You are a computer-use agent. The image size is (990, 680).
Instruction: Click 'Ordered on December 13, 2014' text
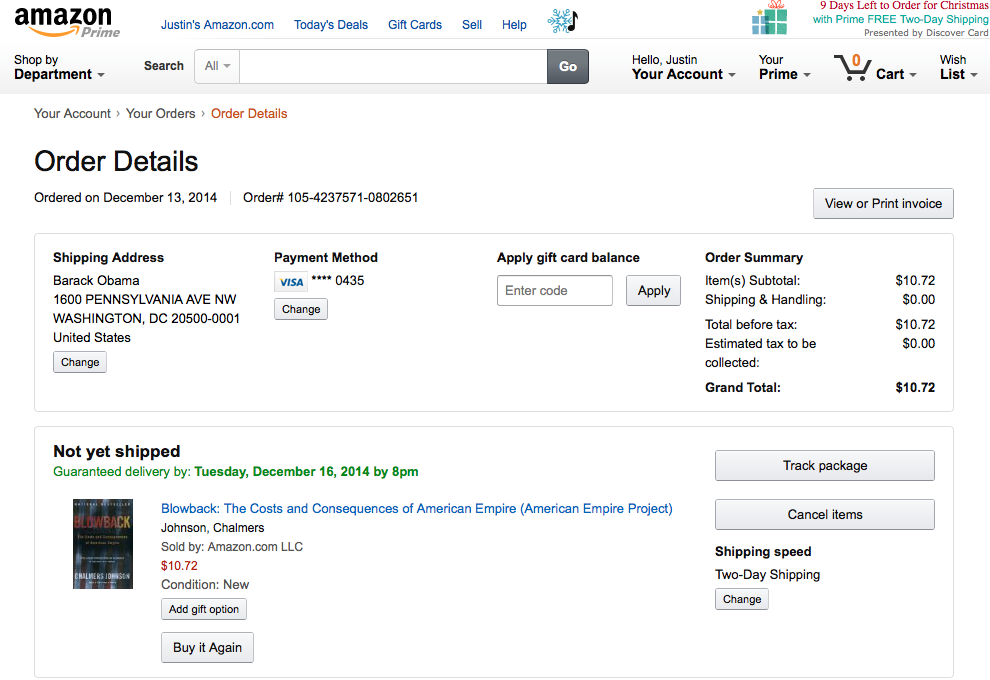click(126, 198)
